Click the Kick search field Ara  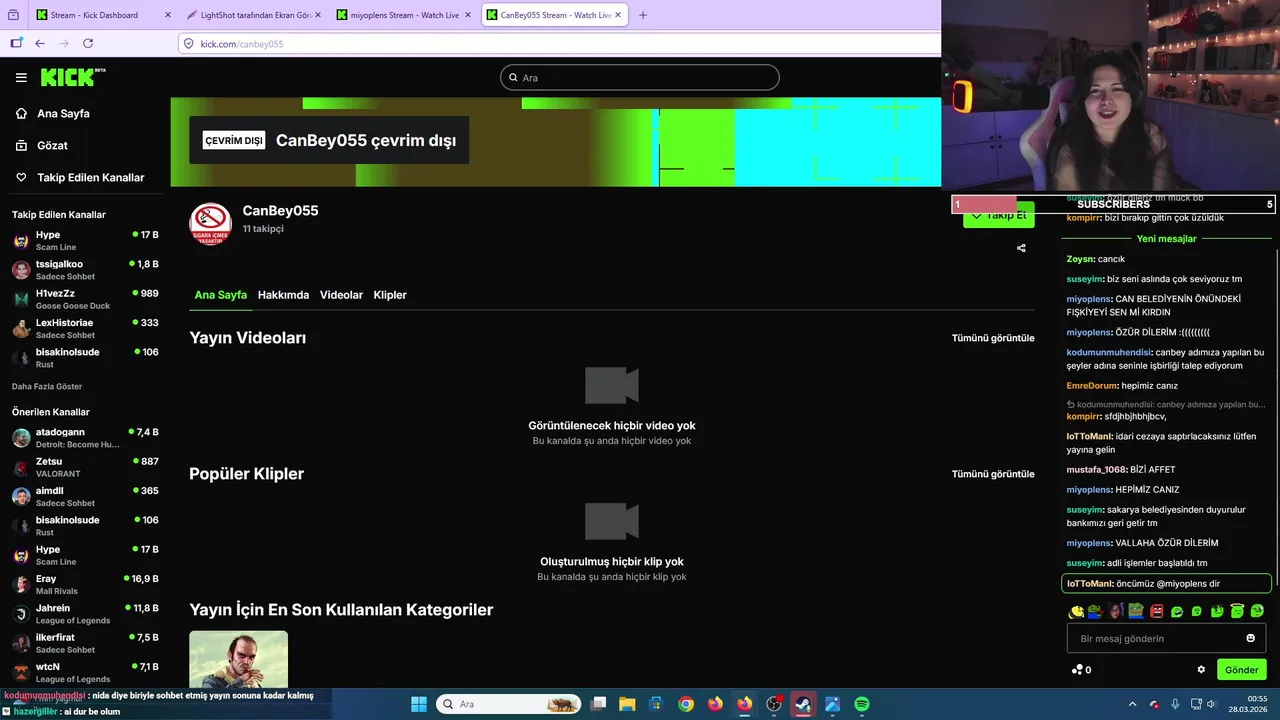[x=639, y=77]
